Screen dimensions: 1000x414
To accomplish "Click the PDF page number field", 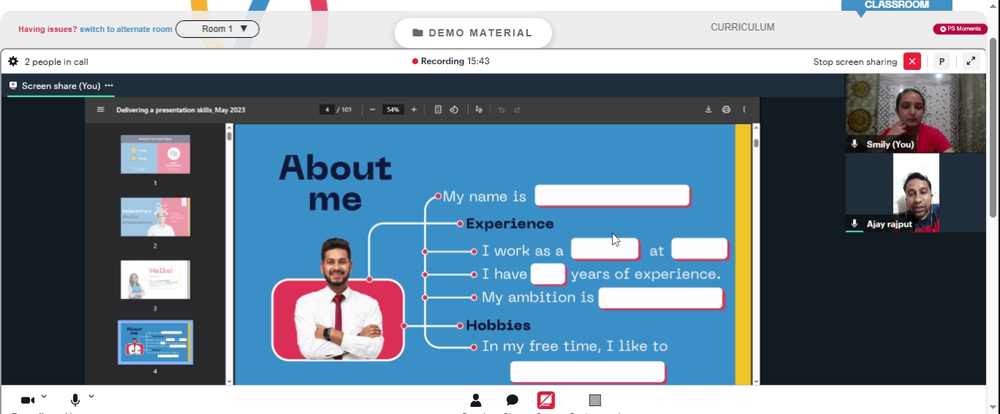I will tap(327, 110).
